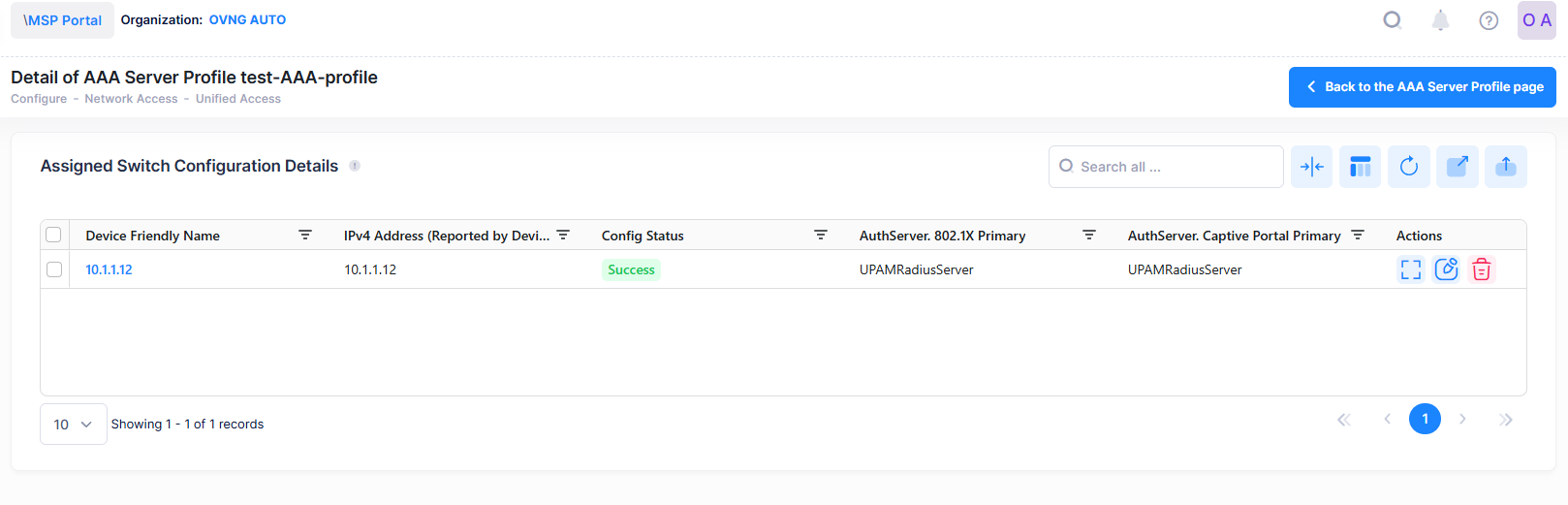Open Config Status column filter
Viewport: 1568px width, 505px height.
[821, 236]
